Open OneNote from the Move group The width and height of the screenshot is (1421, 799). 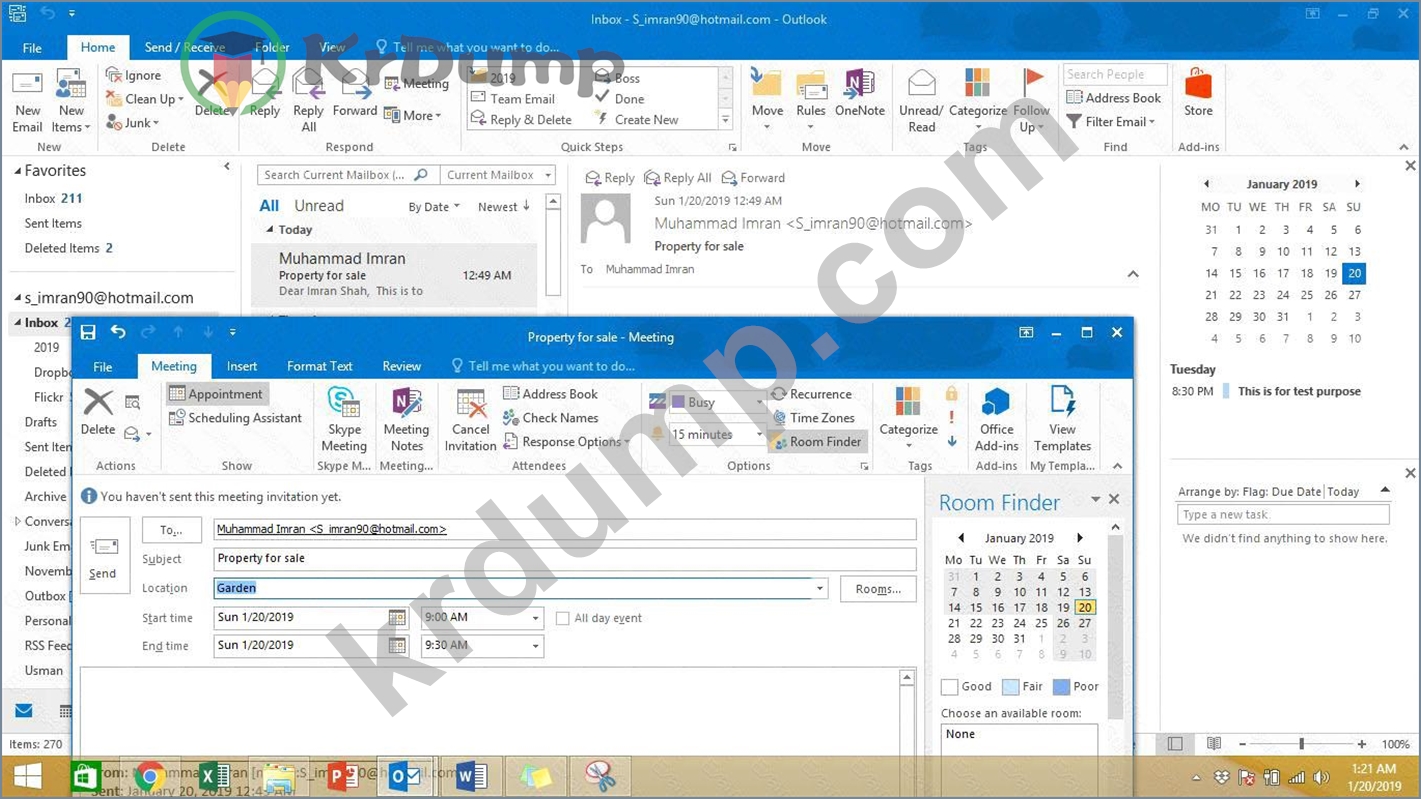point(859,93)
